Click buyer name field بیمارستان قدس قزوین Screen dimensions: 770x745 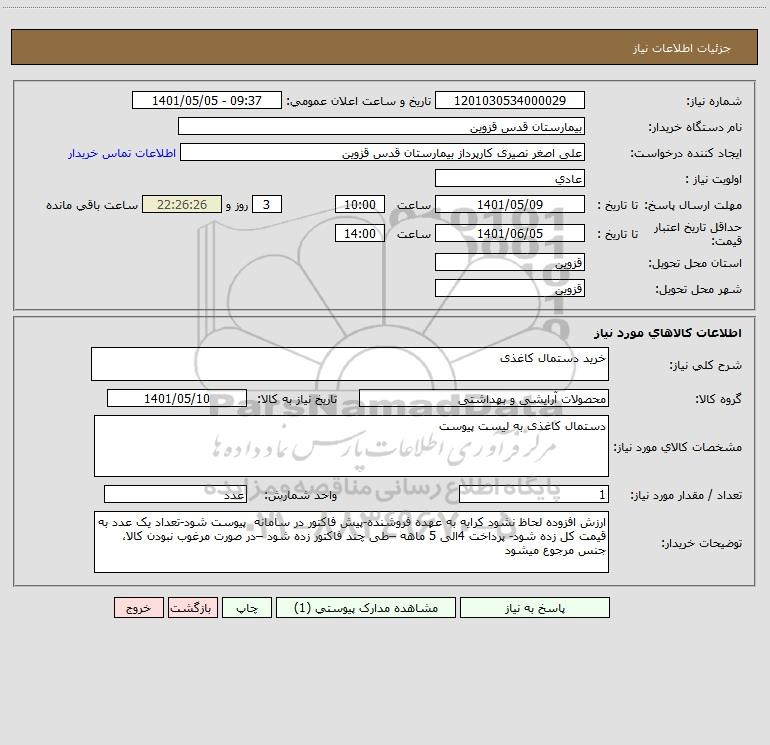point(381,127)
